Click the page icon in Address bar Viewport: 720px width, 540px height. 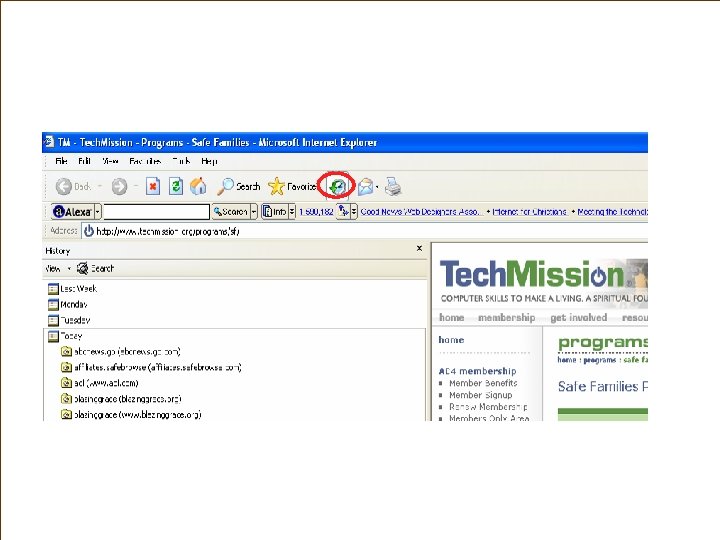89,231
